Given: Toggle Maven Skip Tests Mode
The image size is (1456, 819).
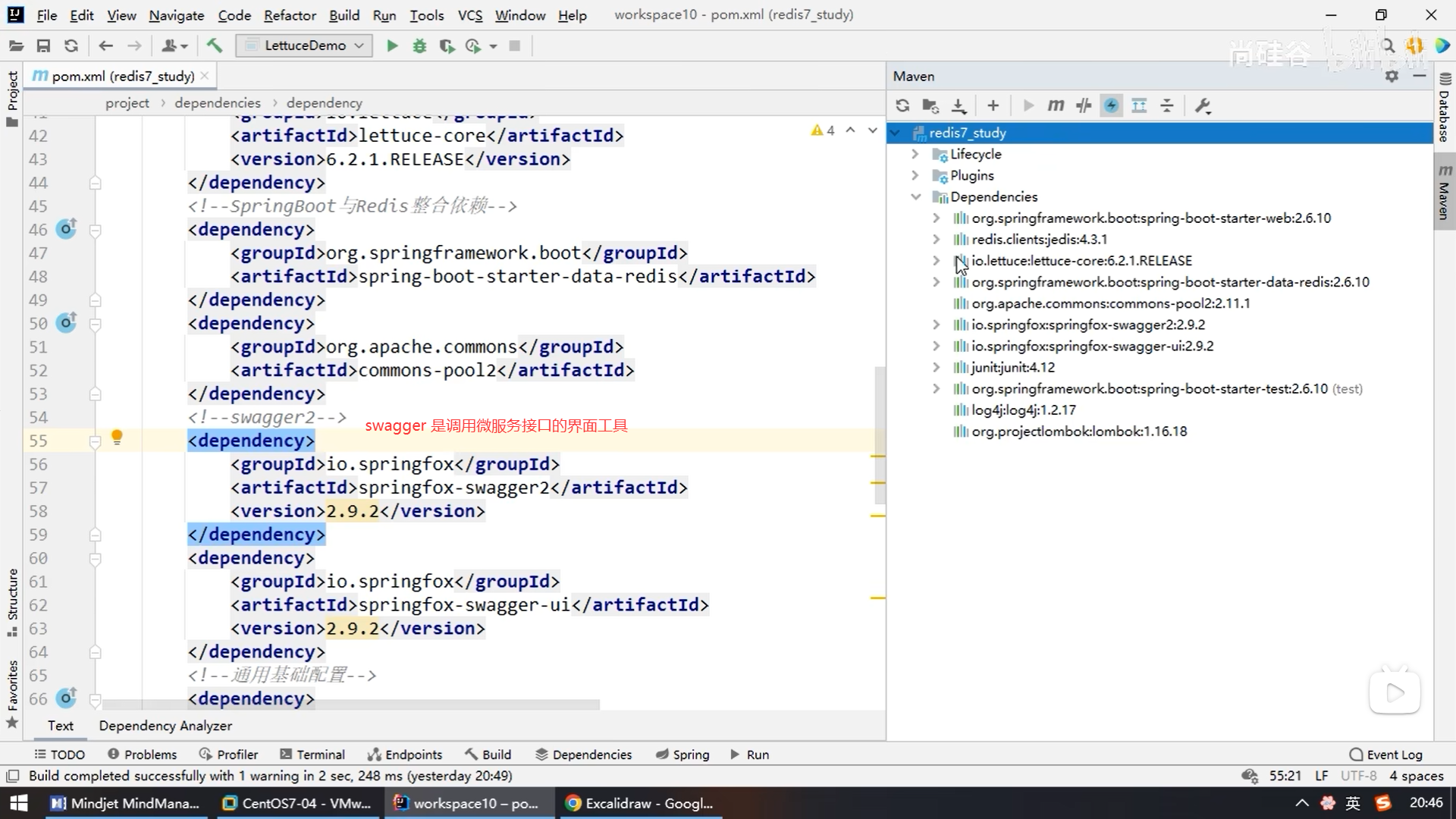Looking at the screenshot, I should [x=1112, y=106].
